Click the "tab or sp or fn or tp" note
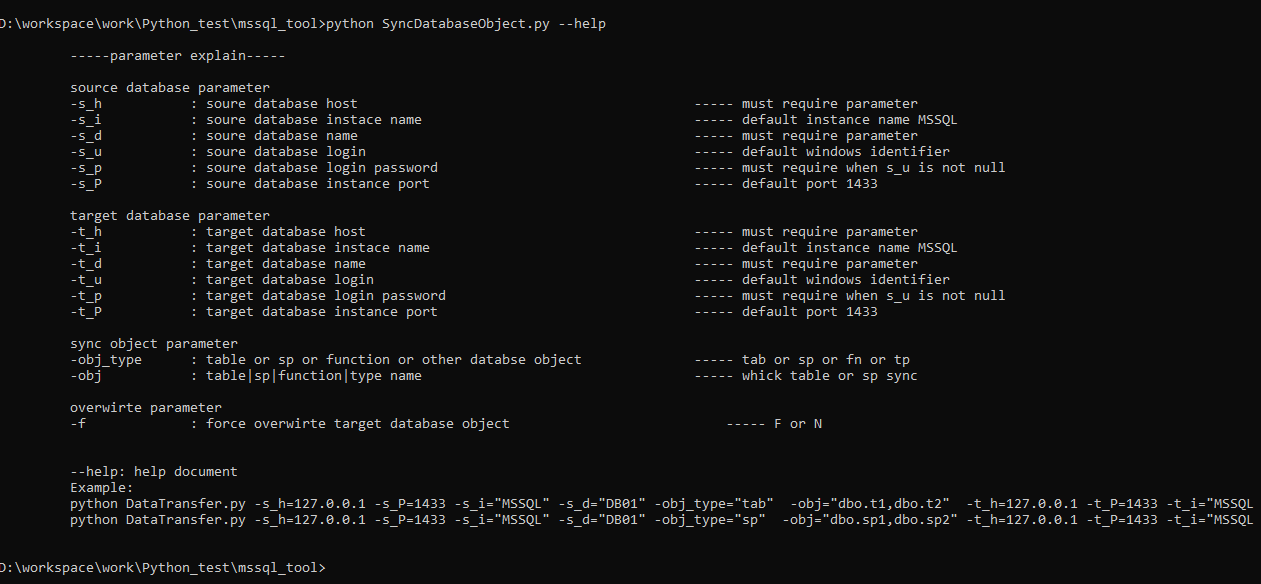This screenshot has width=1261, height=584. pyautogui.click(x=825, y=360)
